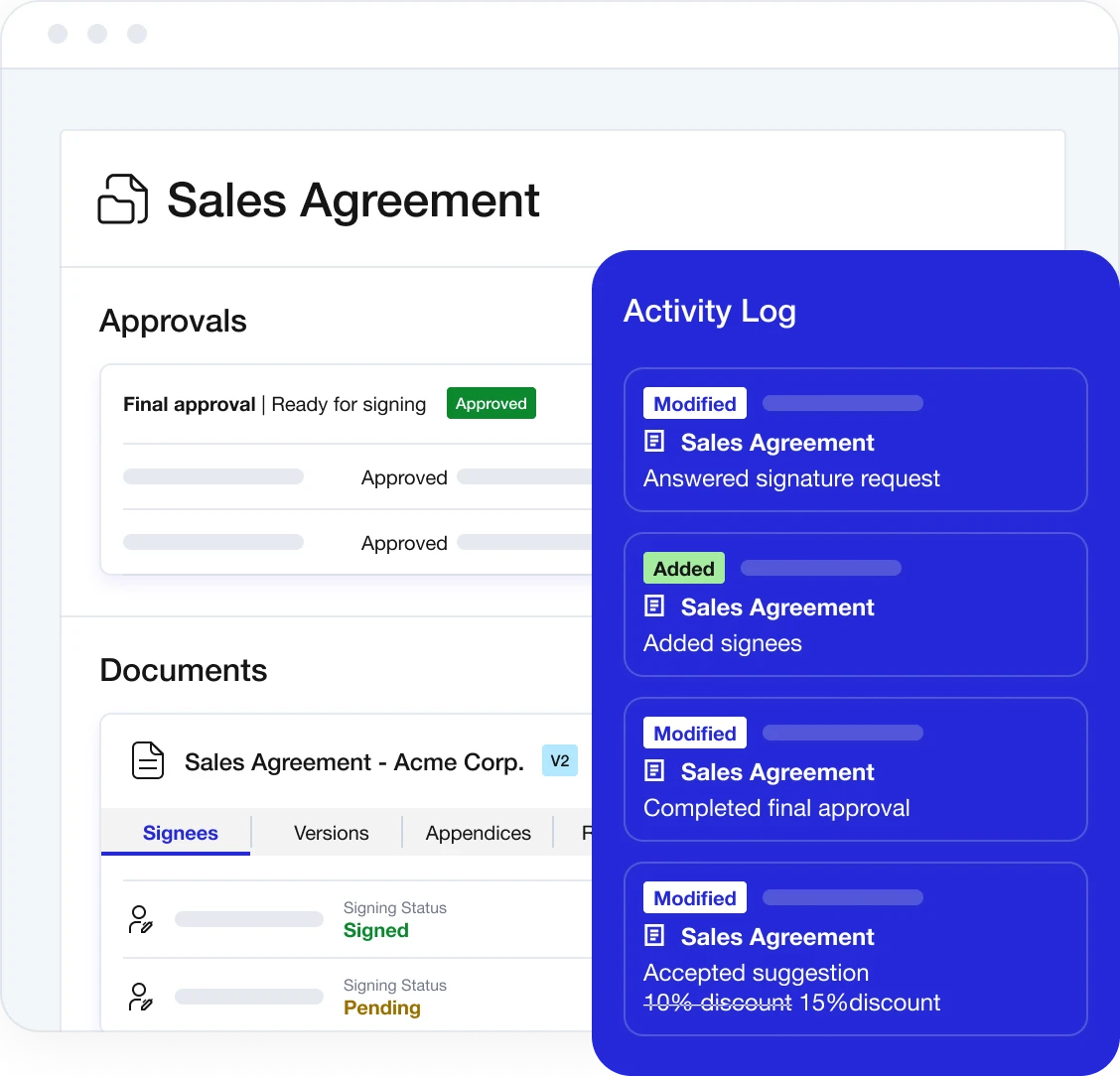Screen dimensions: 1120x1076
Task: Select the V2 version badge
Action: 560,760
